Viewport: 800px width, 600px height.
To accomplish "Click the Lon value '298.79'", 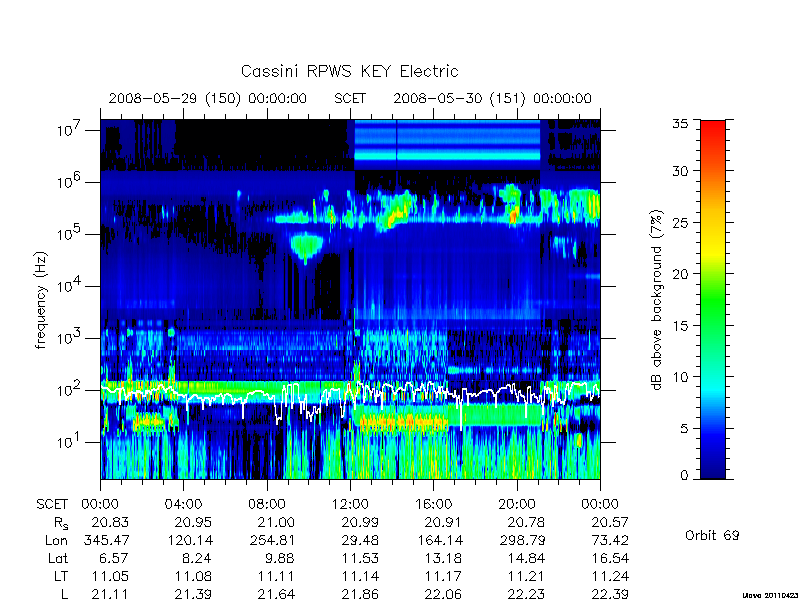I will [522, 540].
